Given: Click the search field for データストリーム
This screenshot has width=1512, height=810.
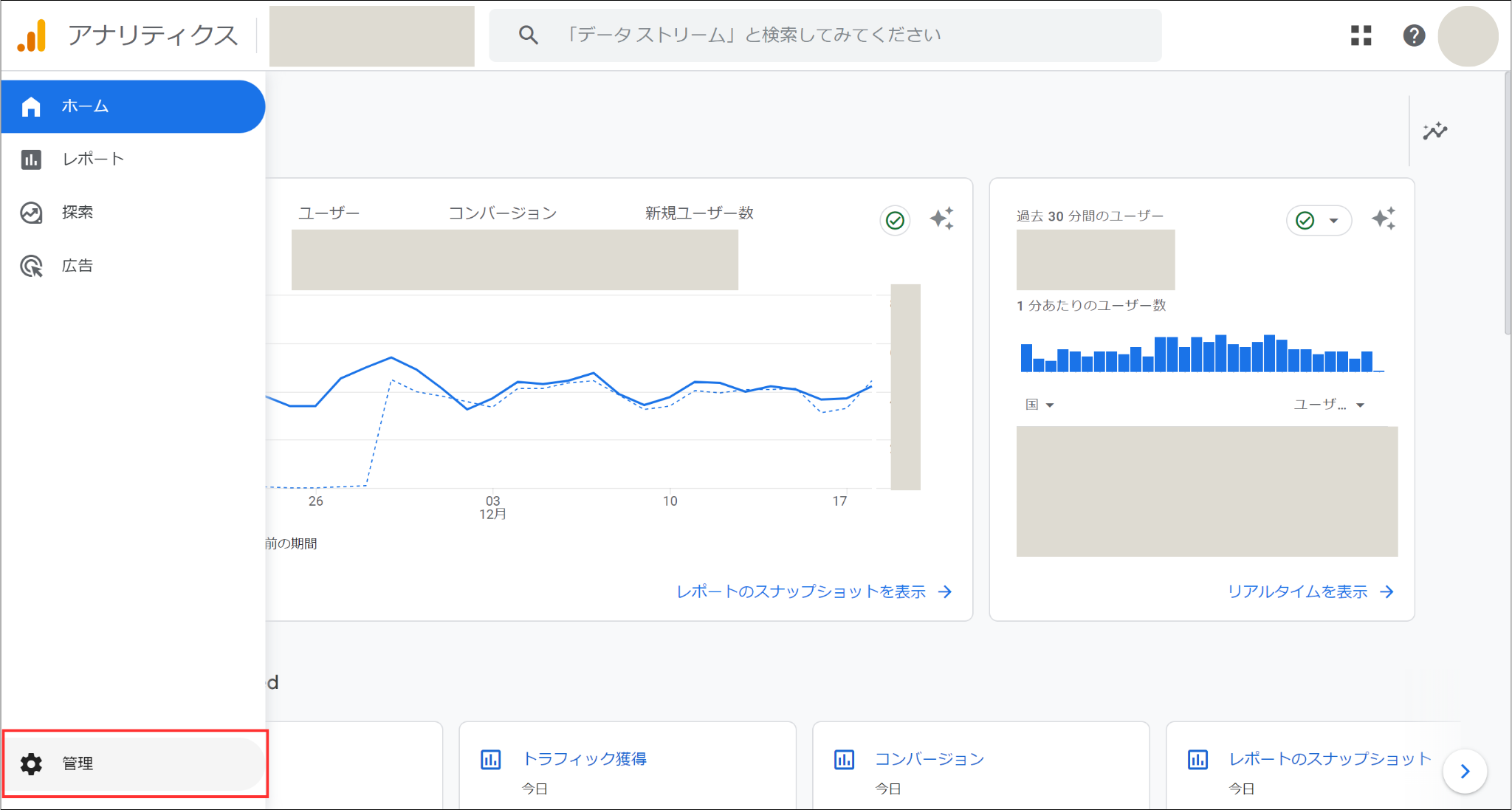Looking at the screenshot, I should pyautogui.click(x=825, y=35).
